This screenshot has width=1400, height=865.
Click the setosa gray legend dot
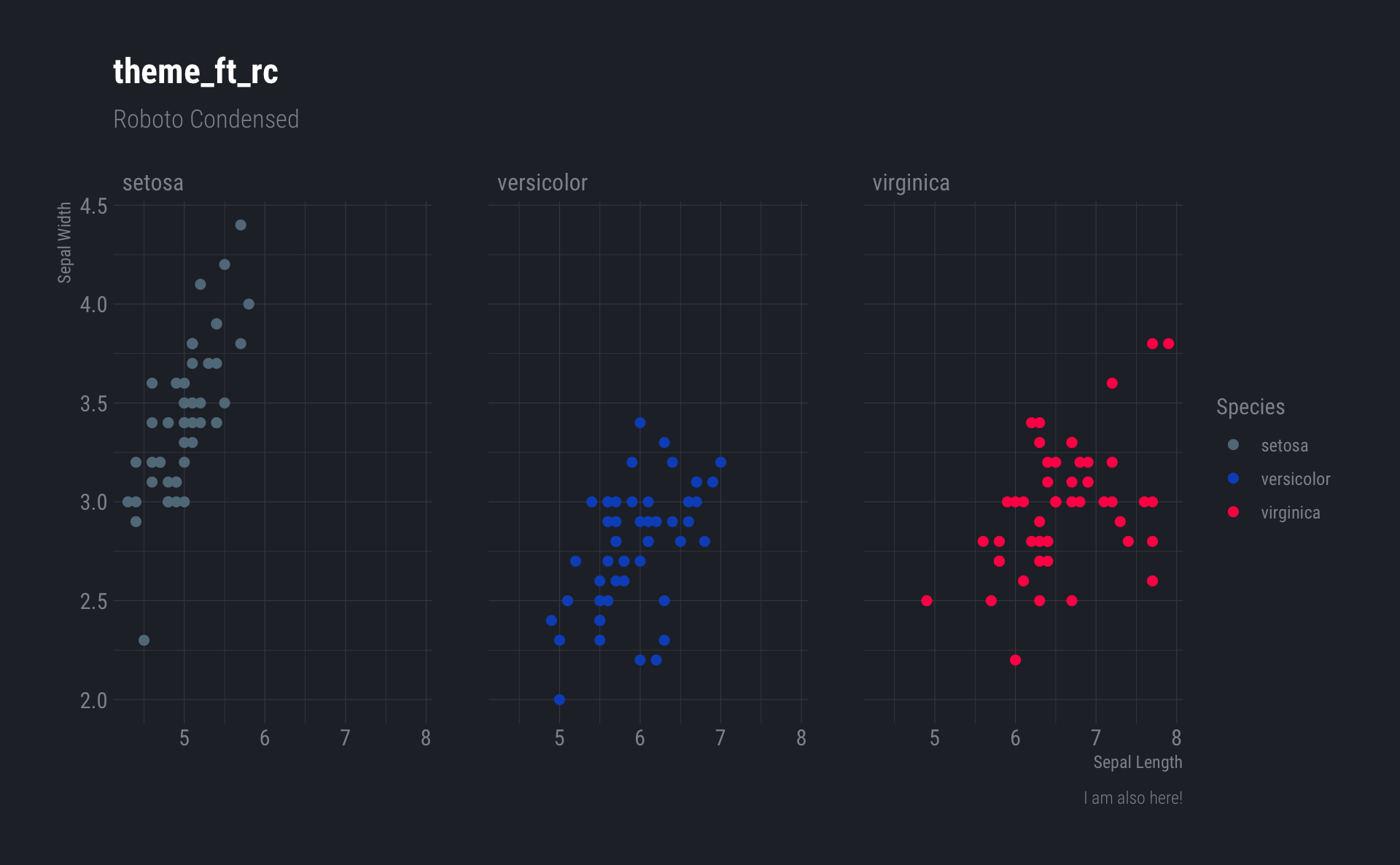1233,445
